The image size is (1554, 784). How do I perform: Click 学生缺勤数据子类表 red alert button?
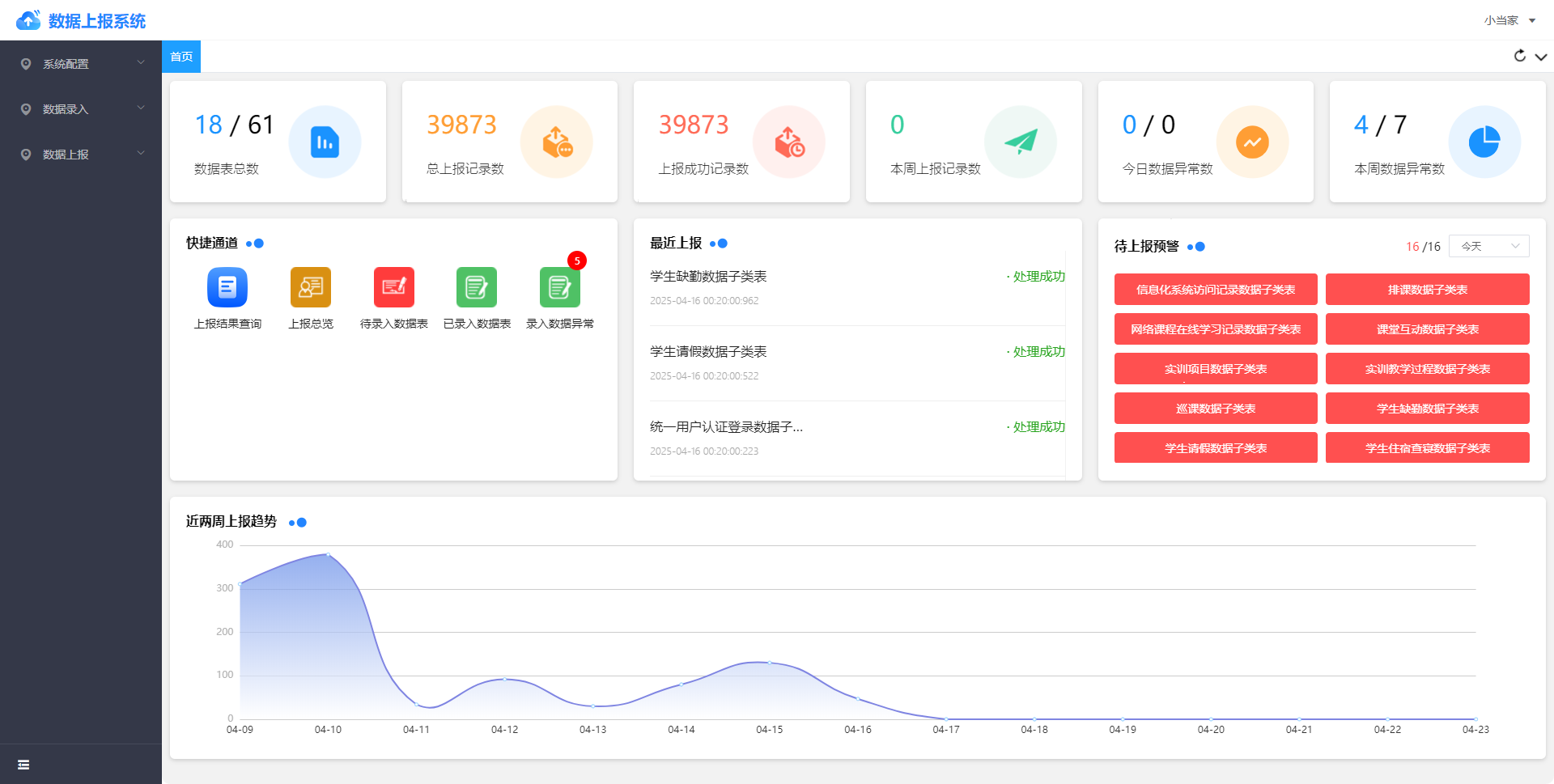[1428, 409]
